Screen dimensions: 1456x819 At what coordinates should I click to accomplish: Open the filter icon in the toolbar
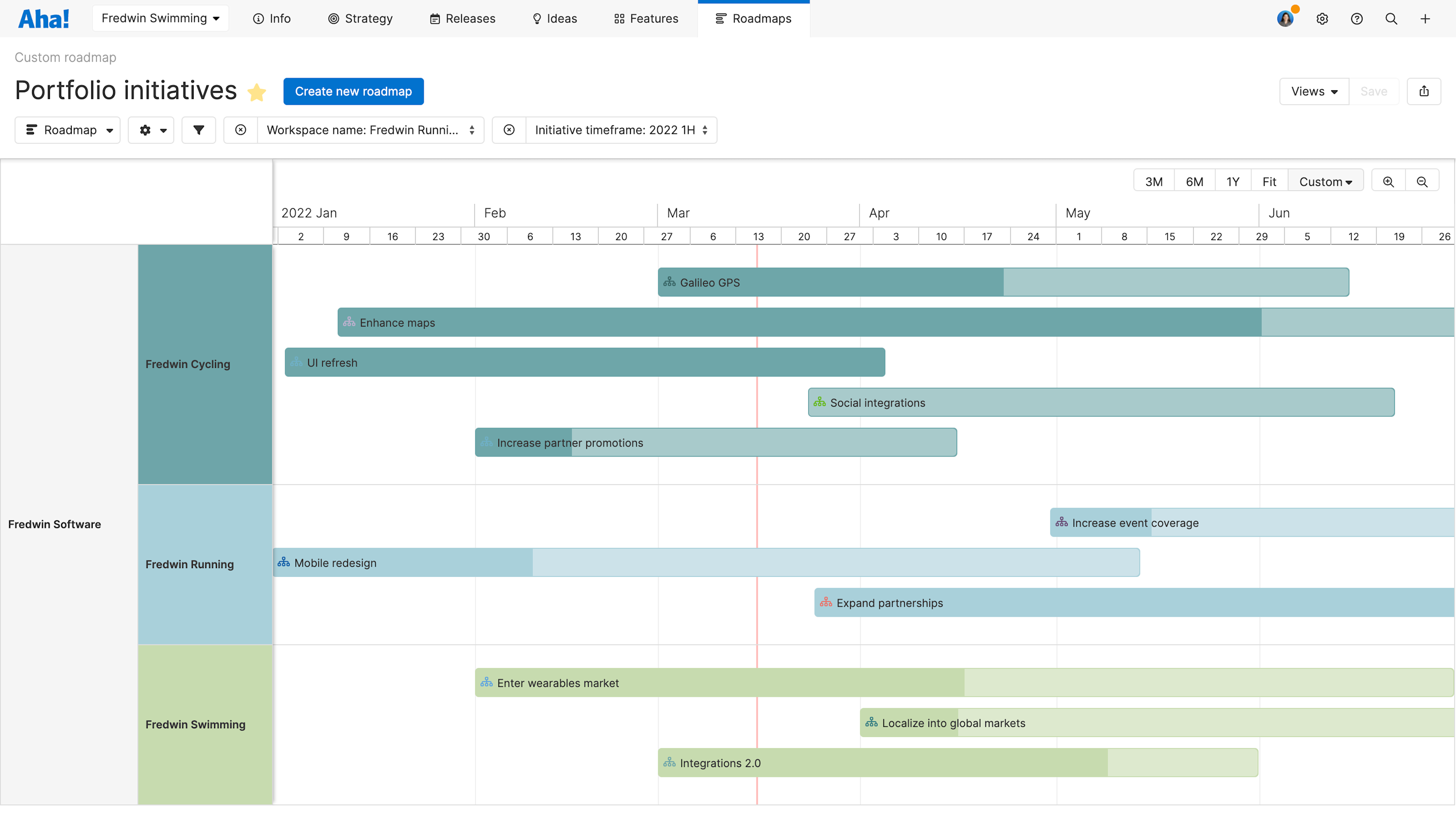point(199,130)
